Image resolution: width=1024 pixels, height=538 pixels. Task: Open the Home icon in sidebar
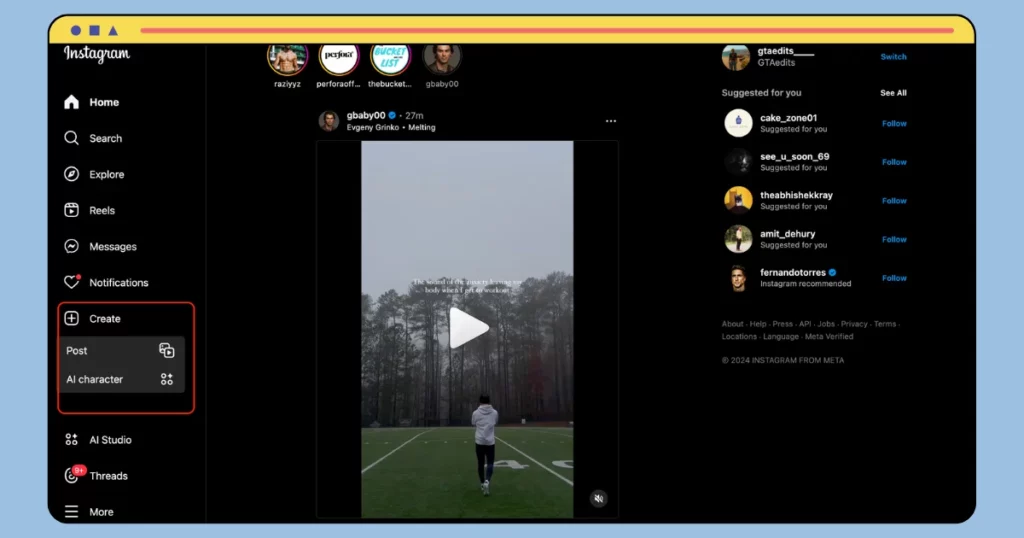click(x=71, y=102)
